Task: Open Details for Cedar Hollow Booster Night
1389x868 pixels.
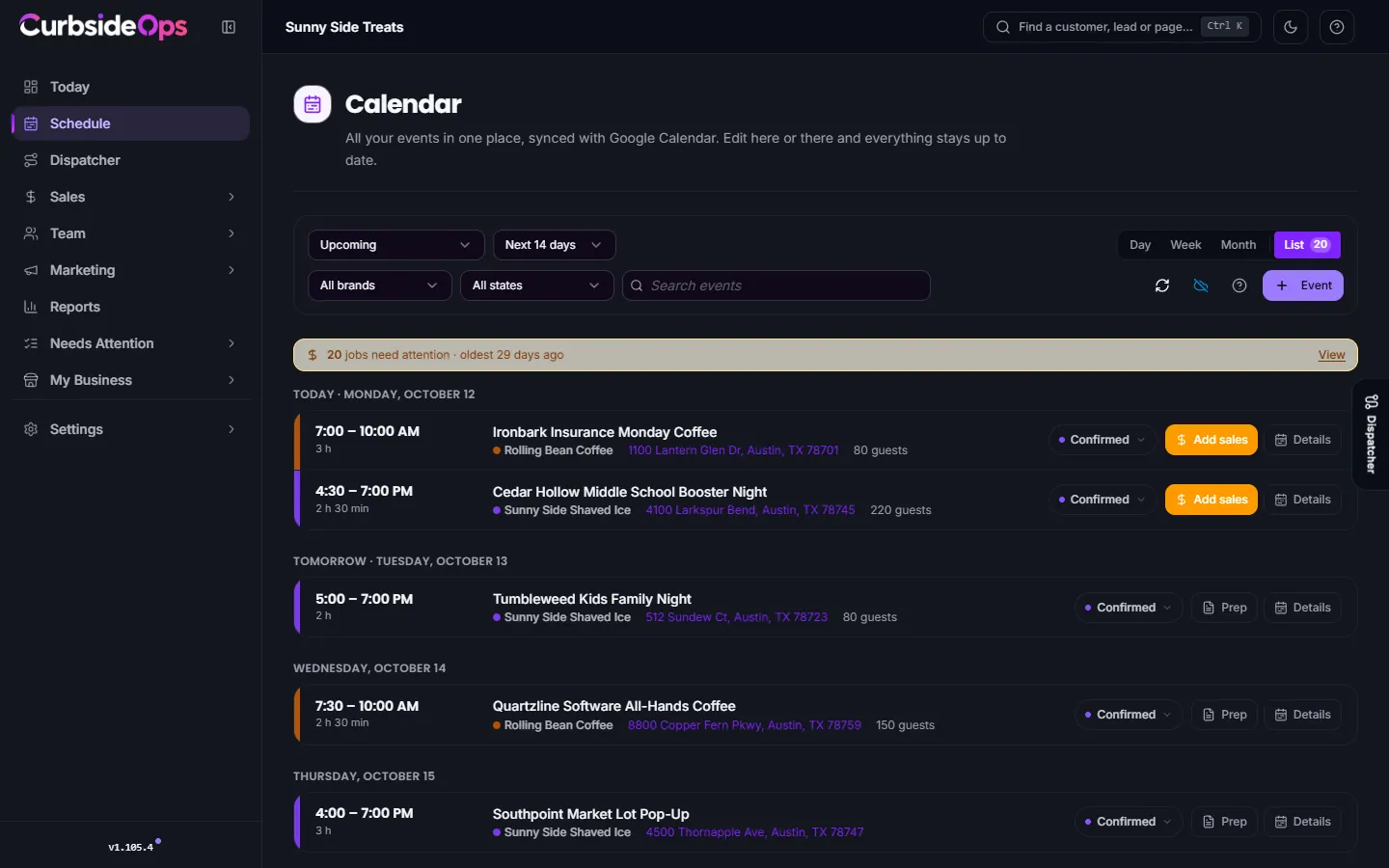Action: pyautogui.click(x=1302, y=500)
